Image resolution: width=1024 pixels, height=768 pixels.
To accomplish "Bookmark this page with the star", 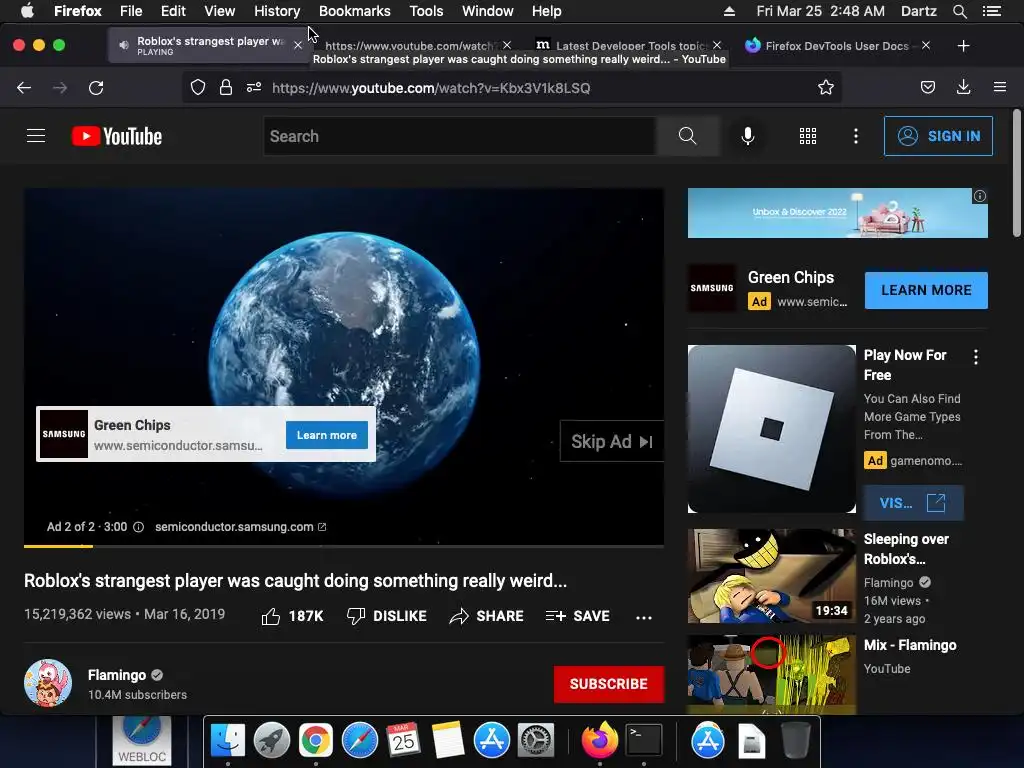I will tap(825, 88).
